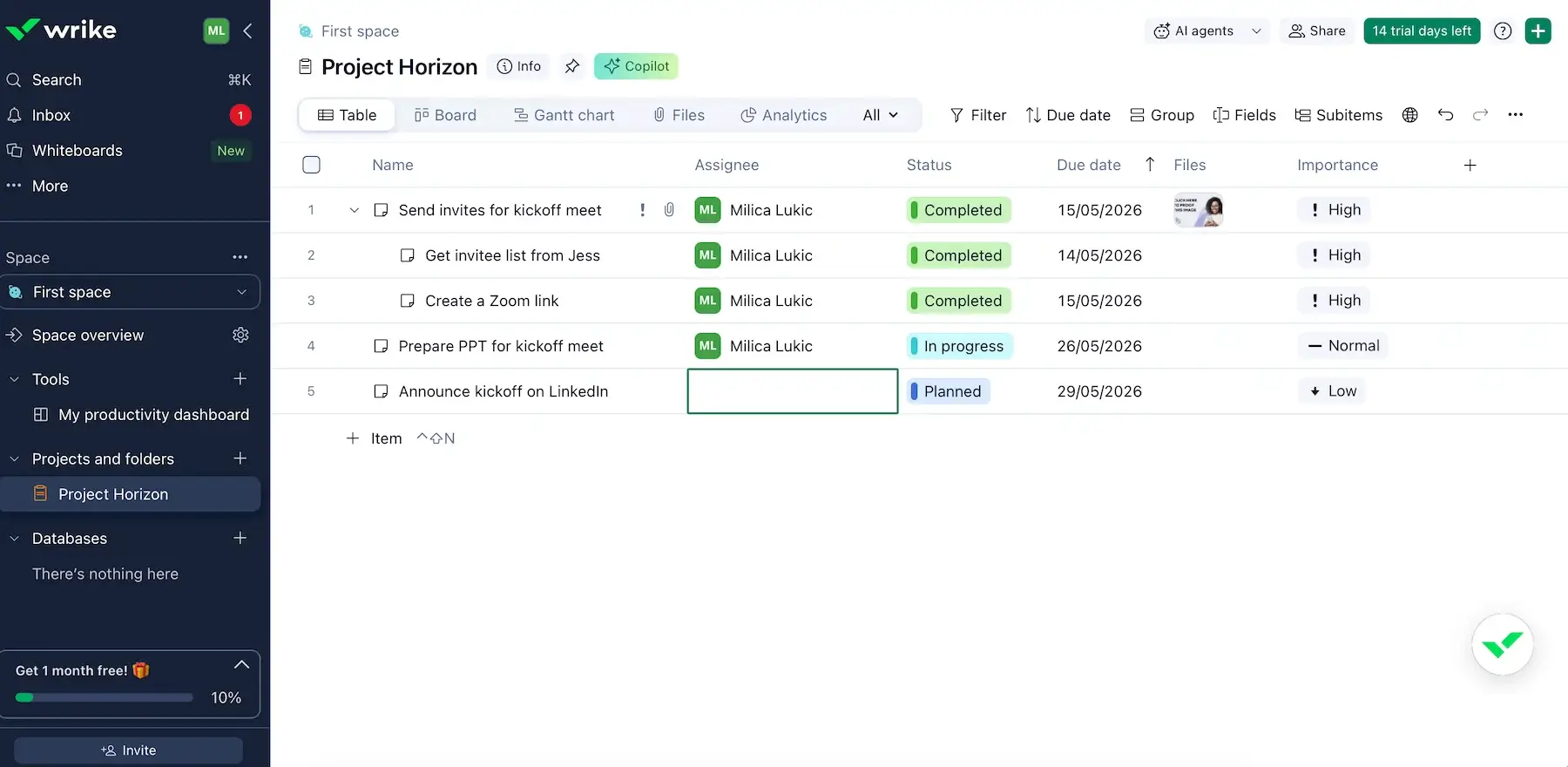Redo the last action
The width and height of the screenshot is (1568, 767).
pyautogui.click(x=1480, y=115)
